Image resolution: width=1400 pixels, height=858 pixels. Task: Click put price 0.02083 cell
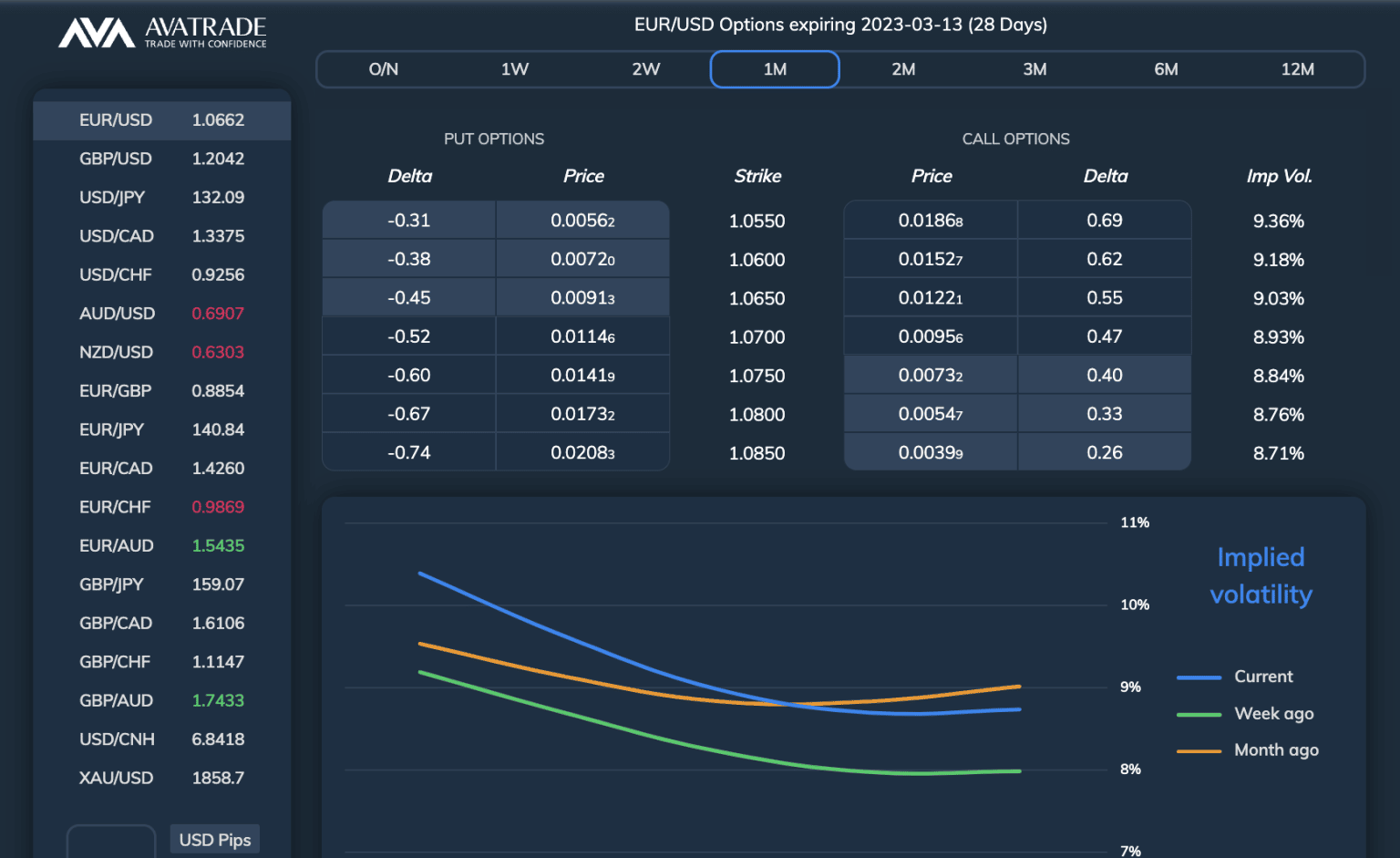[583, 453]
